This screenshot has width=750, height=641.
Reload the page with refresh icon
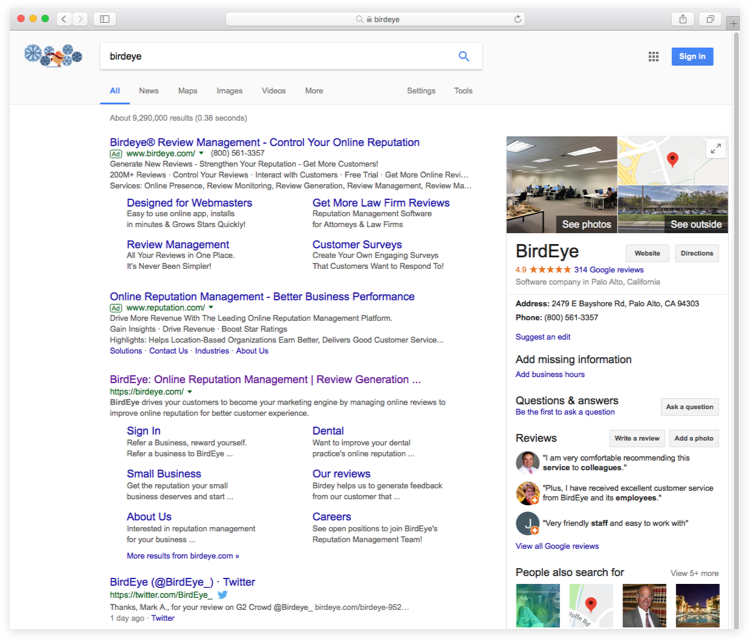point(518,19)
